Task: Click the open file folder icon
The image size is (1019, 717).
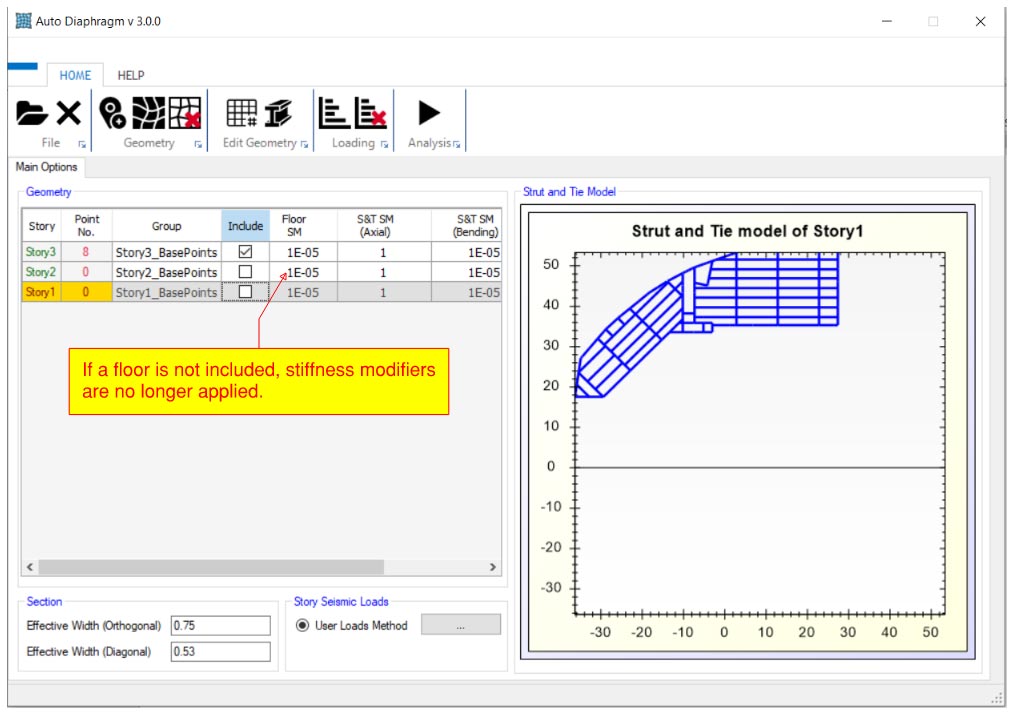Action: pyautogui.click(x=32, y=113)
